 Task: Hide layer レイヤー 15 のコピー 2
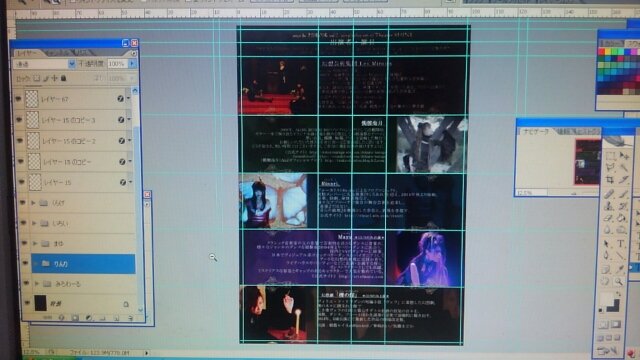pos(20,140)
